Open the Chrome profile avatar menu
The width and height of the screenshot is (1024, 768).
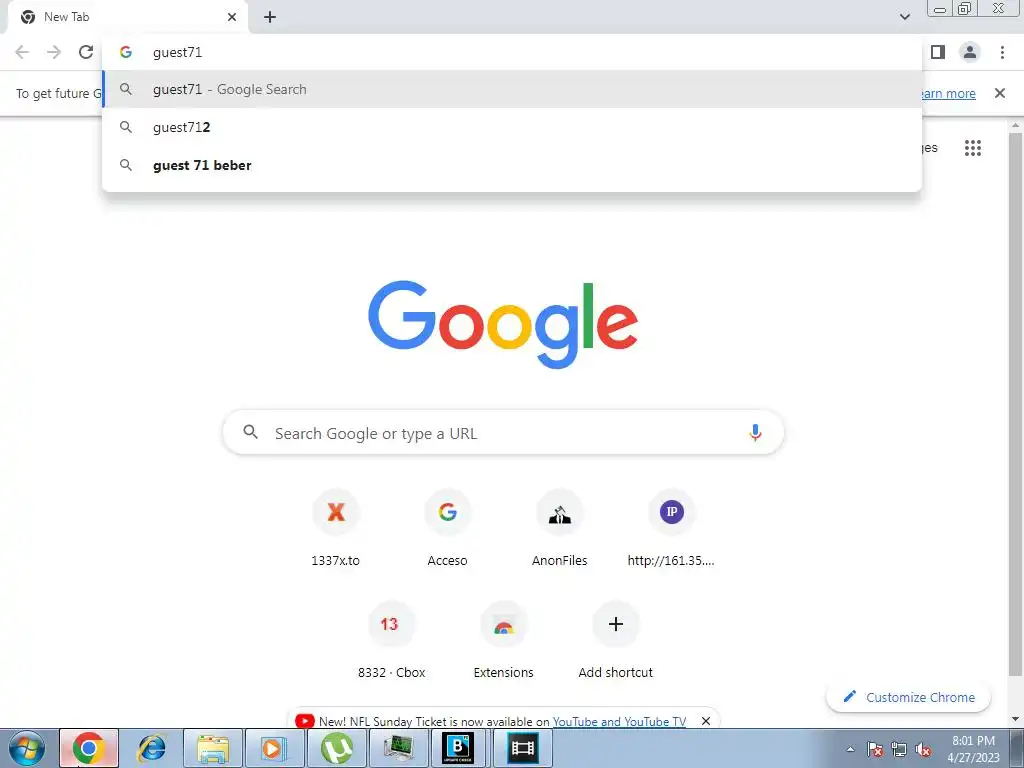970,52
